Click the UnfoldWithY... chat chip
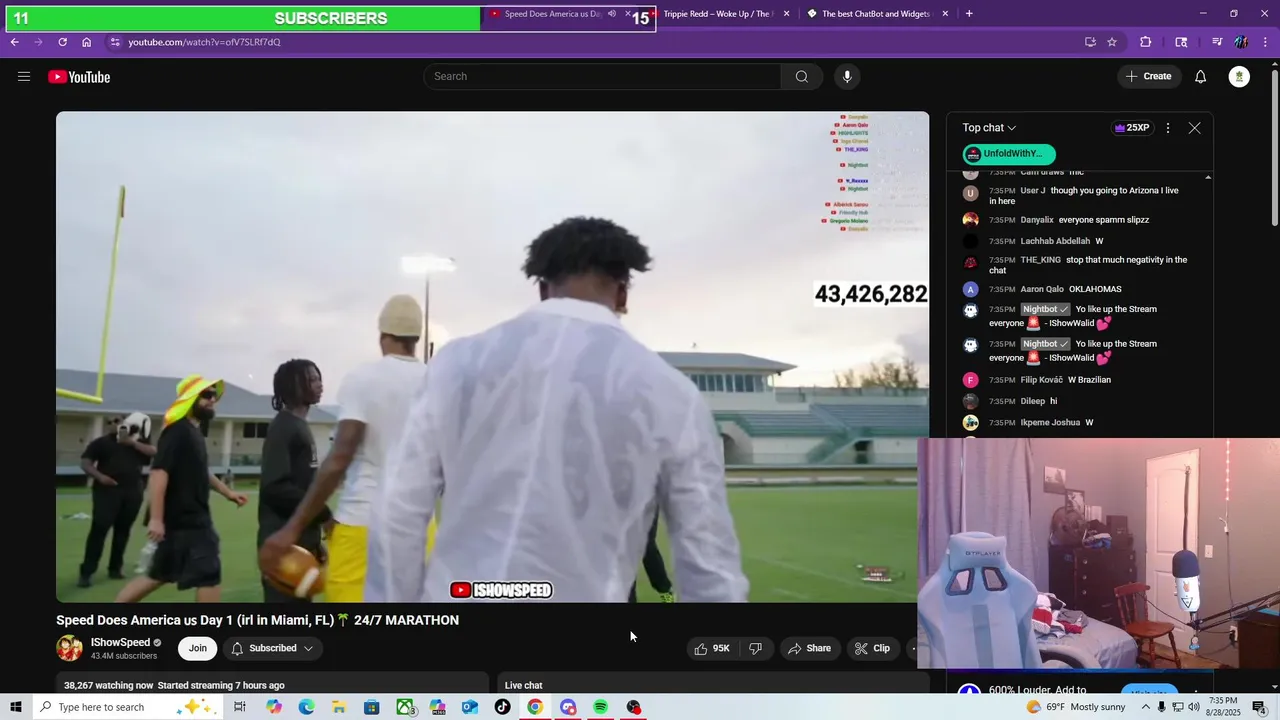The height and width of the screenshot is (720, 1280). click(1009, 154)
